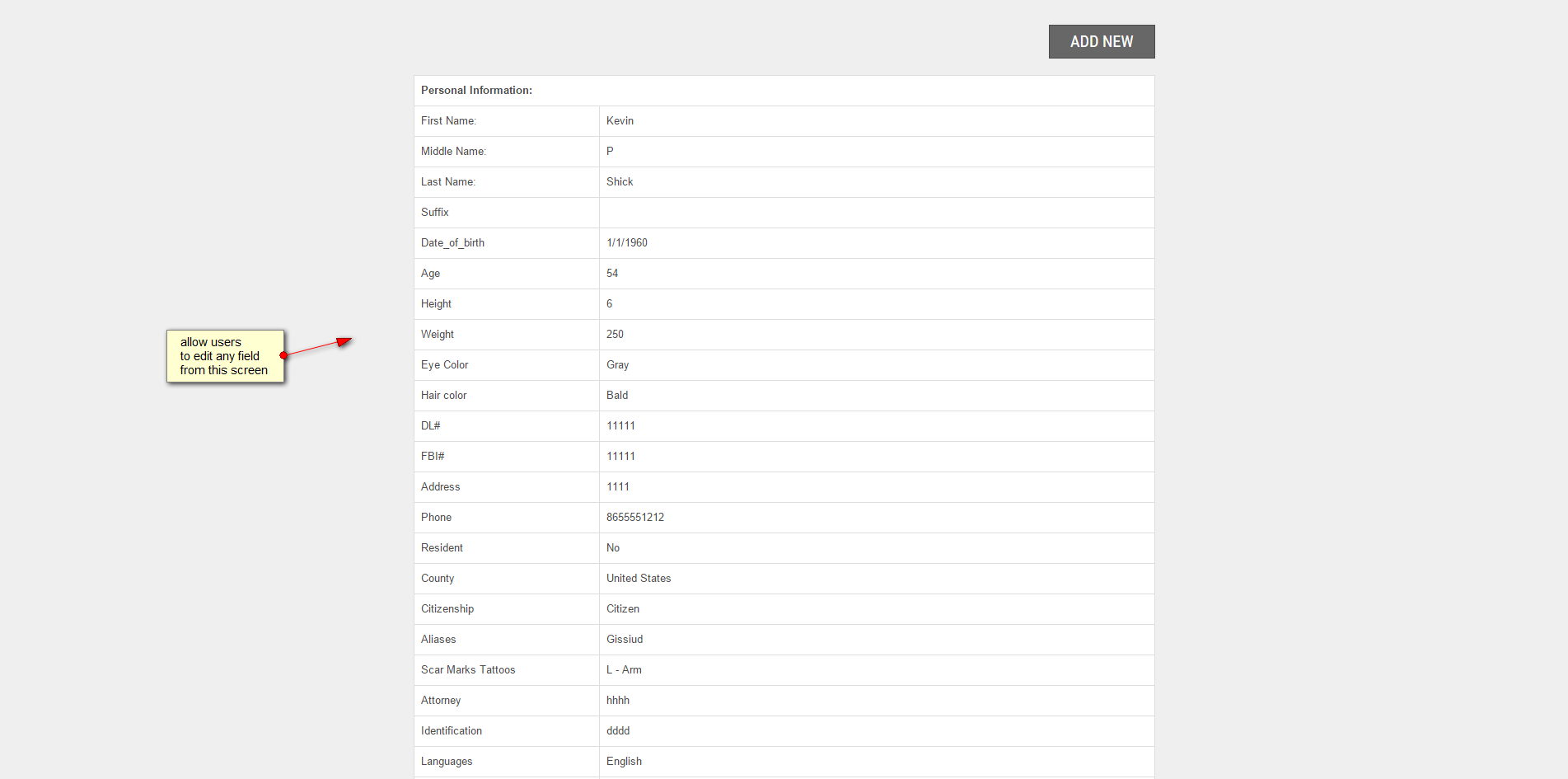The height and width of the screenshot is (779, 1568).
Task: Click the First Name value Kevin
Action: pyautogui.click(x=620, y=121)
